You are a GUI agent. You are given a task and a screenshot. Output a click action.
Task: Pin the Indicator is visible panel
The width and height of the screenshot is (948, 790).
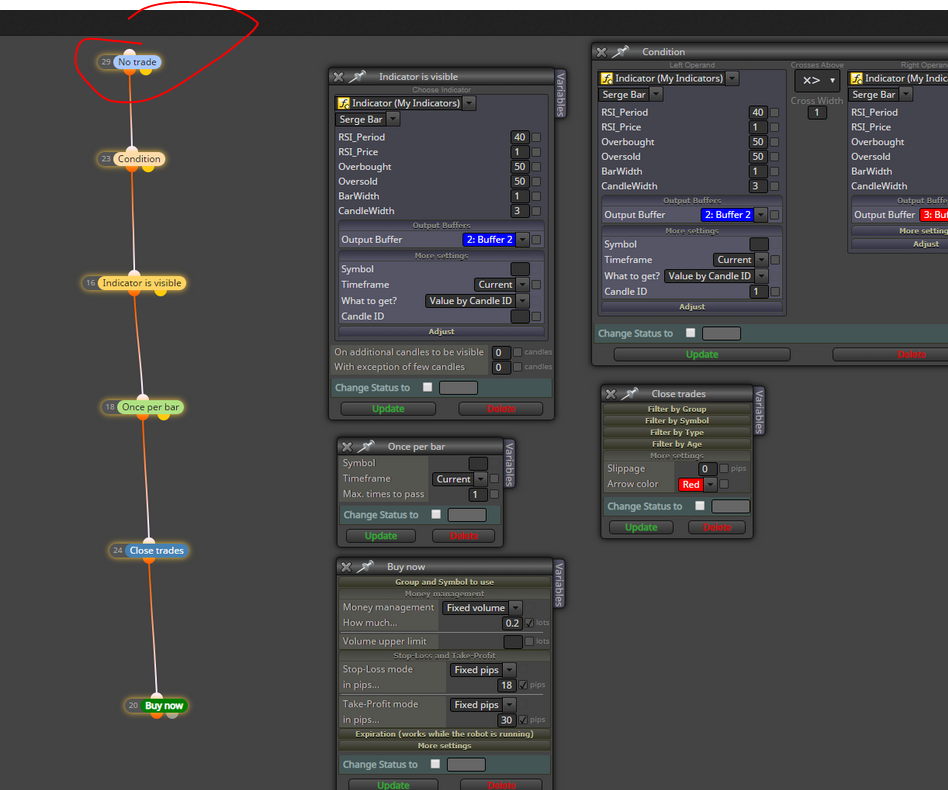(358, 77)
